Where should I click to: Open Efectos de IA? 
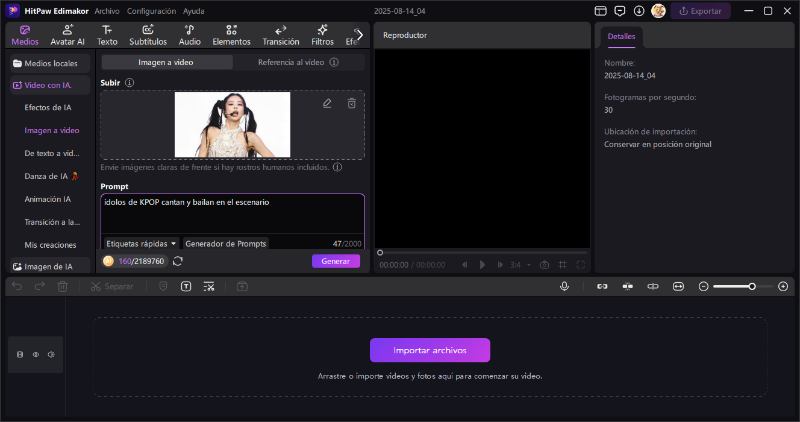48,107
